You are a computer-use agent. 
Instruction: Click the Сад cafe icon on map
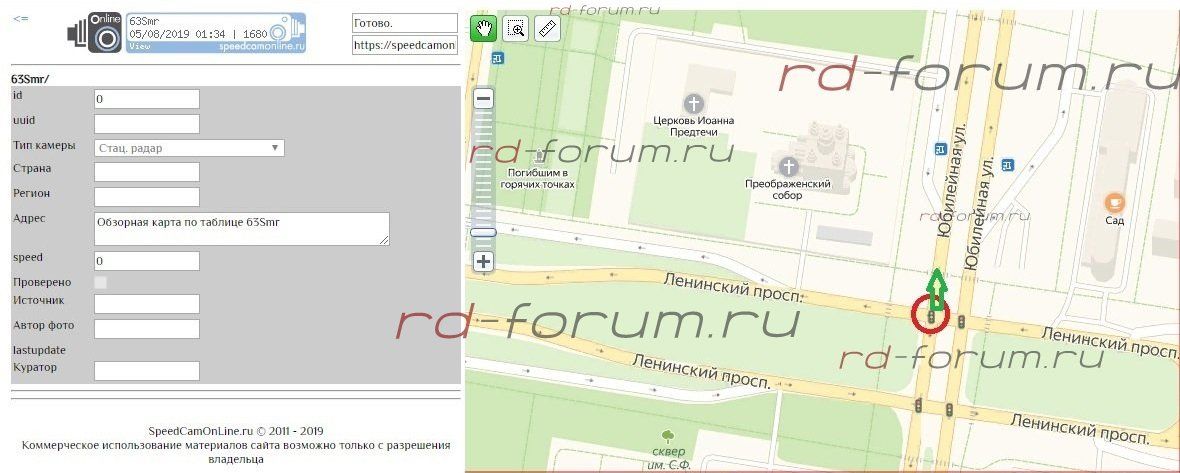pos(1114,203)
